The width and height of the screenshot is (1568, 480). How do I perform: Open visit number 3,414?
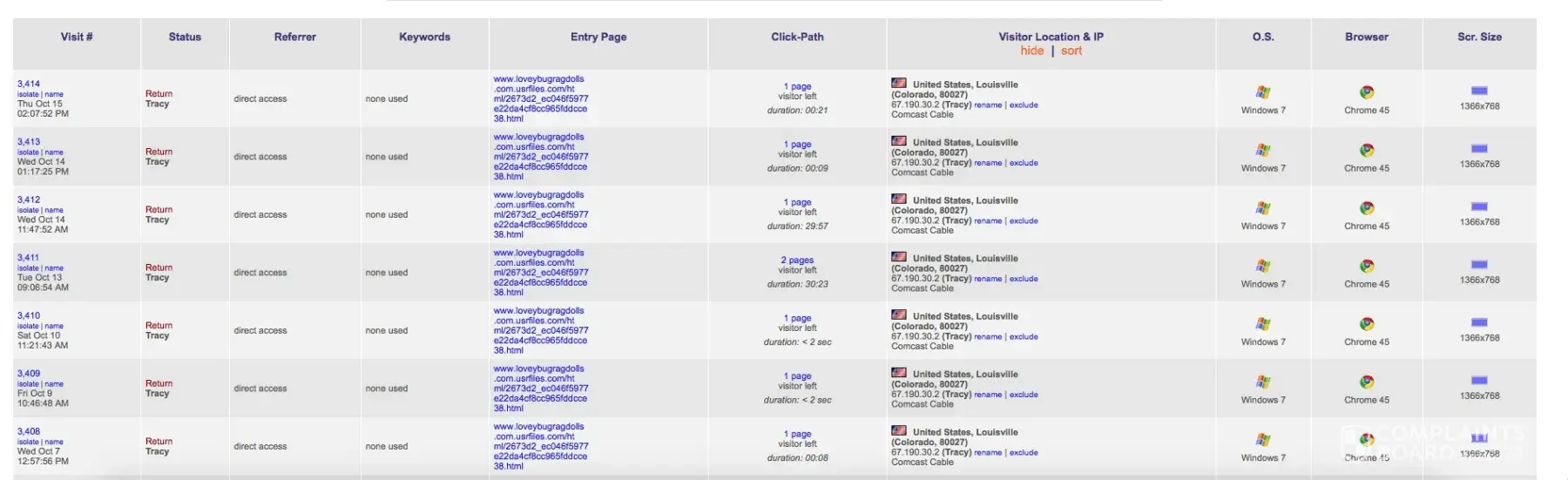(29, 85)
